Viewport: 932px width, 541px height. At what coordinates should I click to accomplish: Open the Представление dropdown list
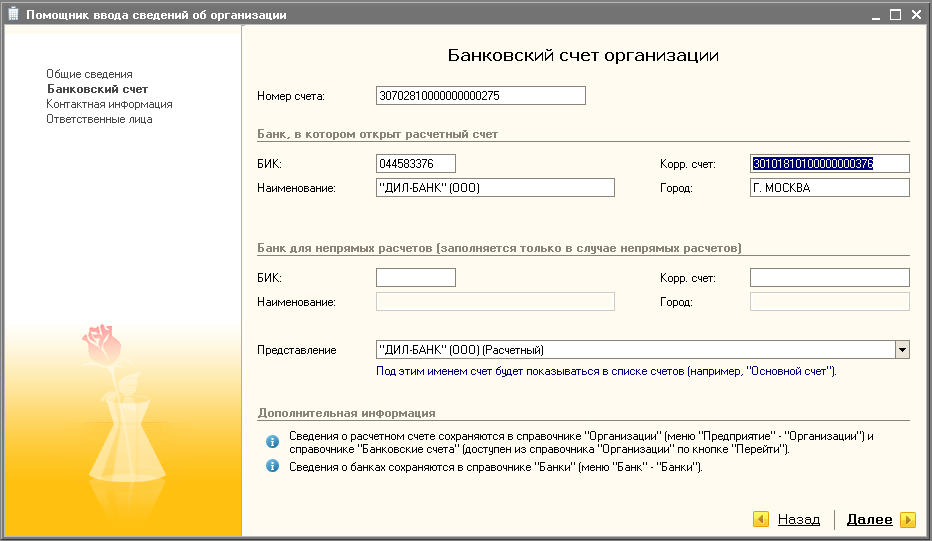(x=902, y=349)
